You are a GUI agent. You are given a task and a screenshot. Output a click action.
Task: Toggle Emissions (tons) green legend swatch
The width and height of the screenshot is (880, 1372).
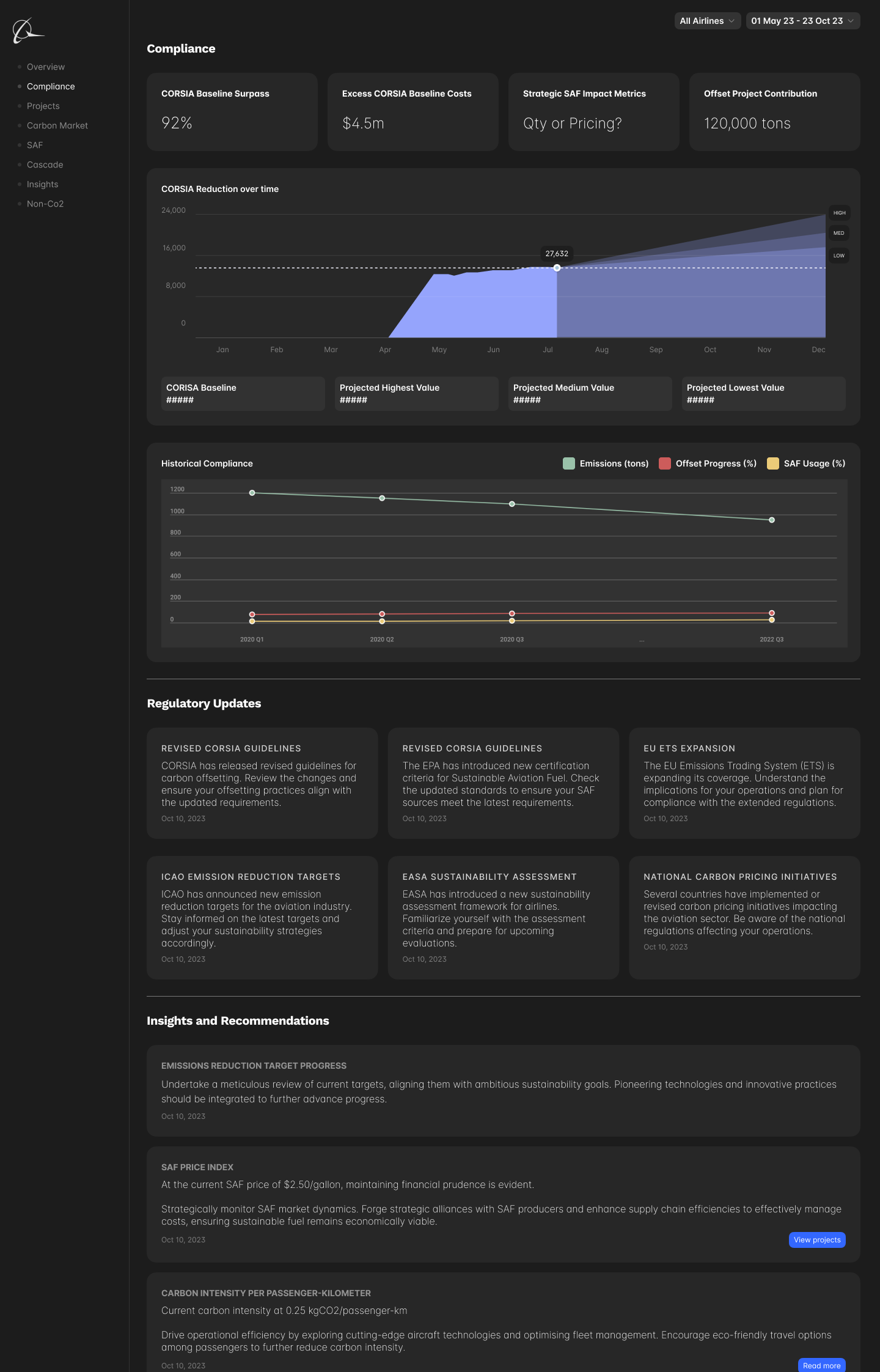click(569, 463)
